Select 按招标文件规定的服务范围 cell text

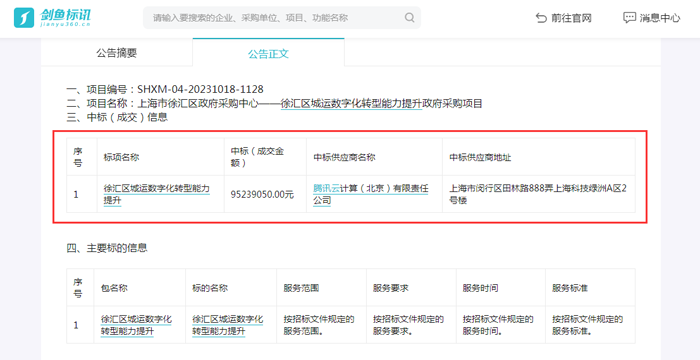pos(319,325)
